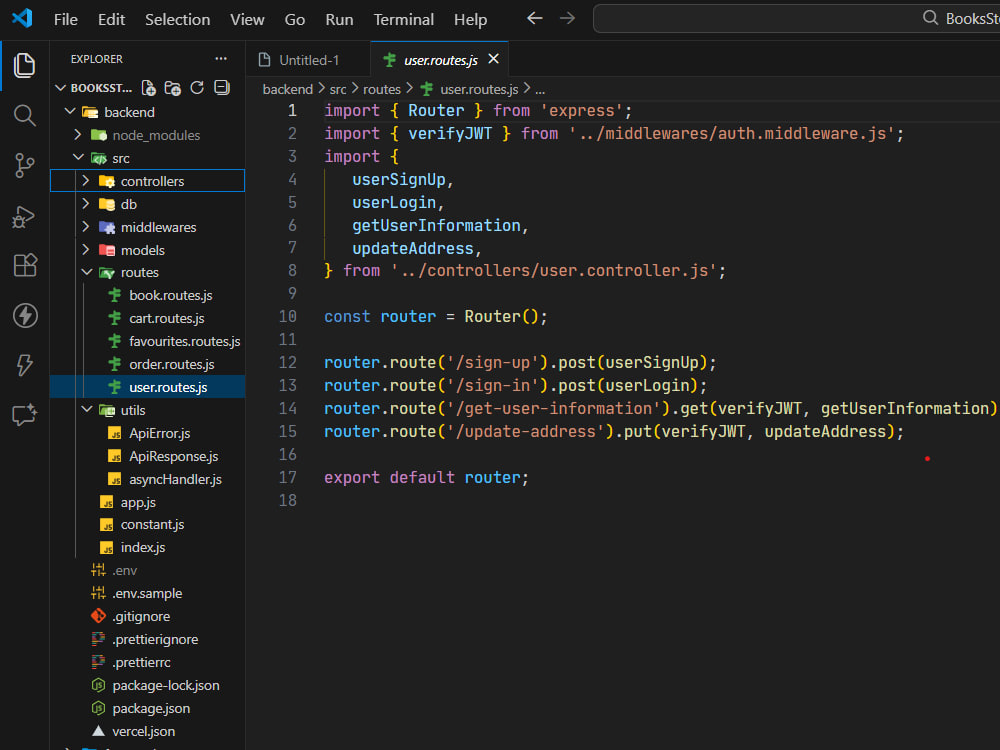Expand the middlewares folder
1000x750 pixels.
(x=147, y=227)
